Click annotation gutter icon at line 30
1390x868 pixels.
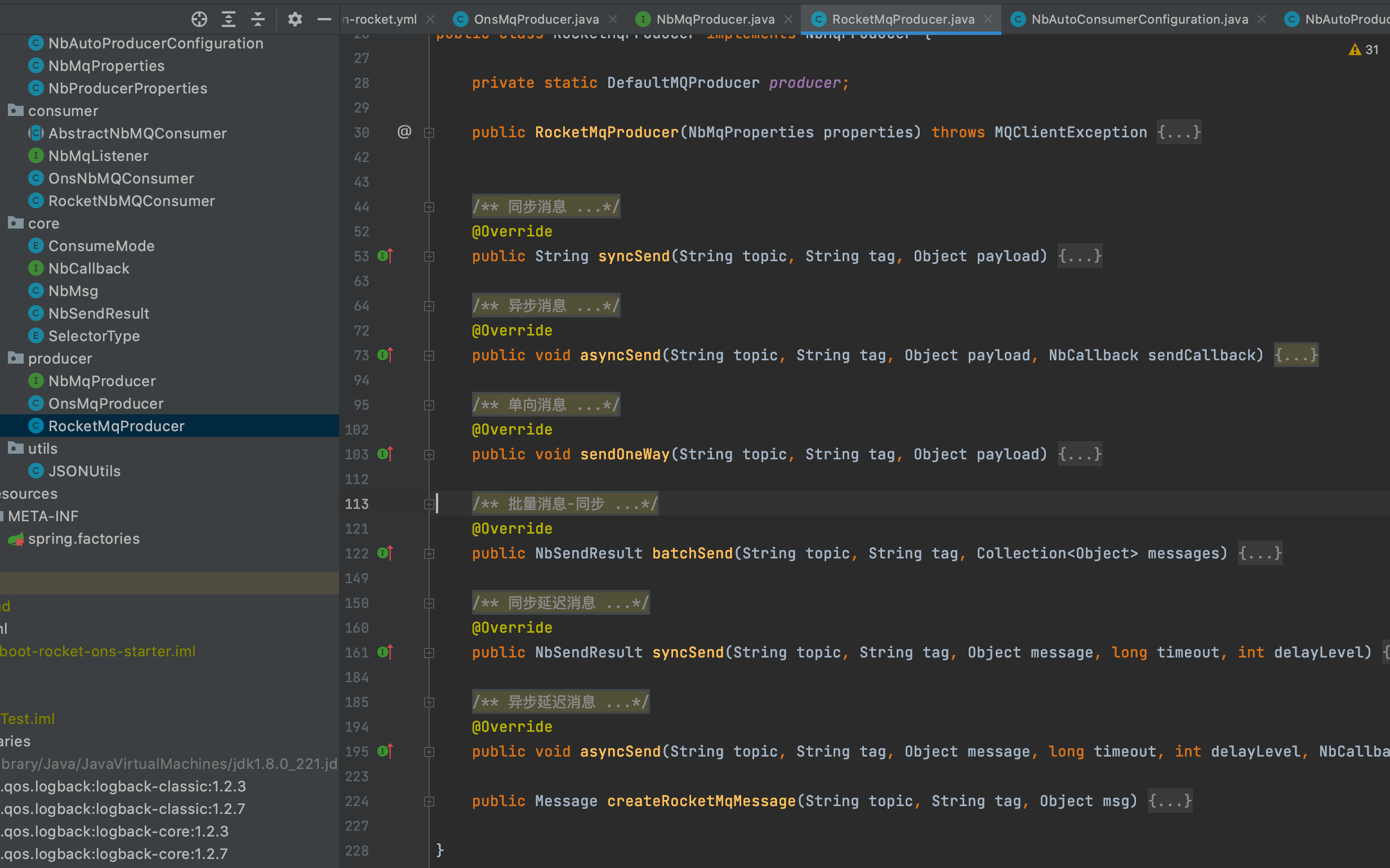[x=405, y=132]
